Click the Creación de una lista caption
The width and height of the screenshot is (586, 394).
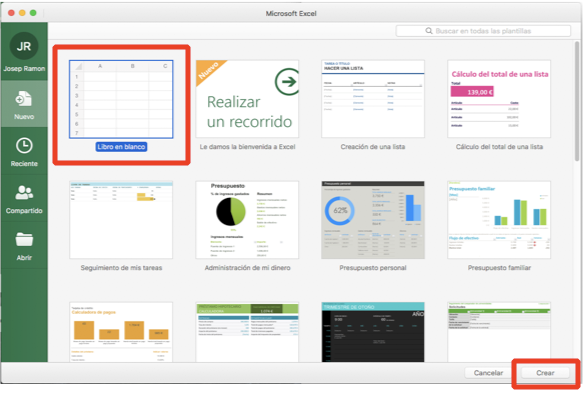373,147
